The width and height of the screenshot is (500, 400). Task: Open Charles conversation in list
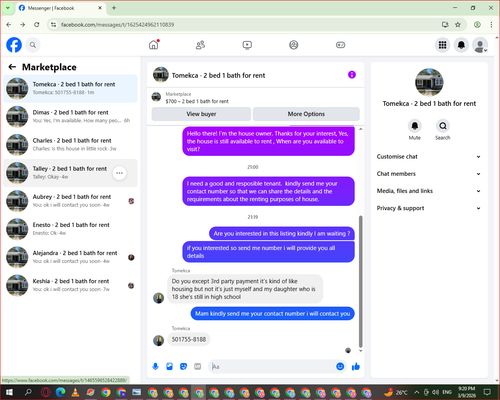click(x=70, y=145)
